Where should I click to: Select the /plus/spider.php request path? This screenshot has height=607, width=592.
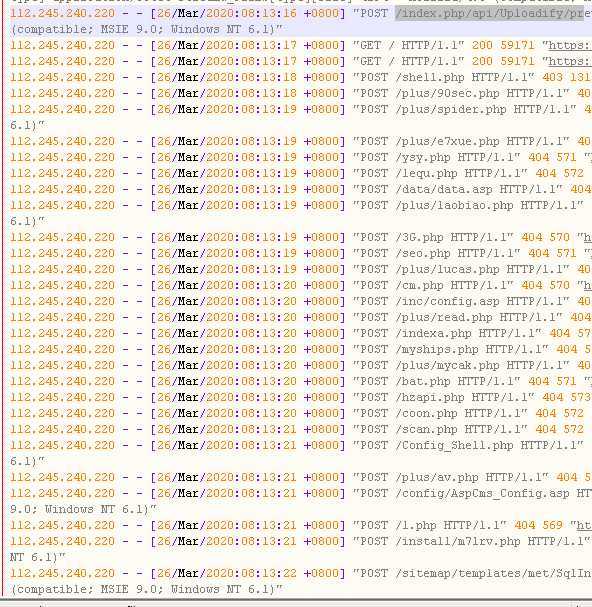coord(451,109)
